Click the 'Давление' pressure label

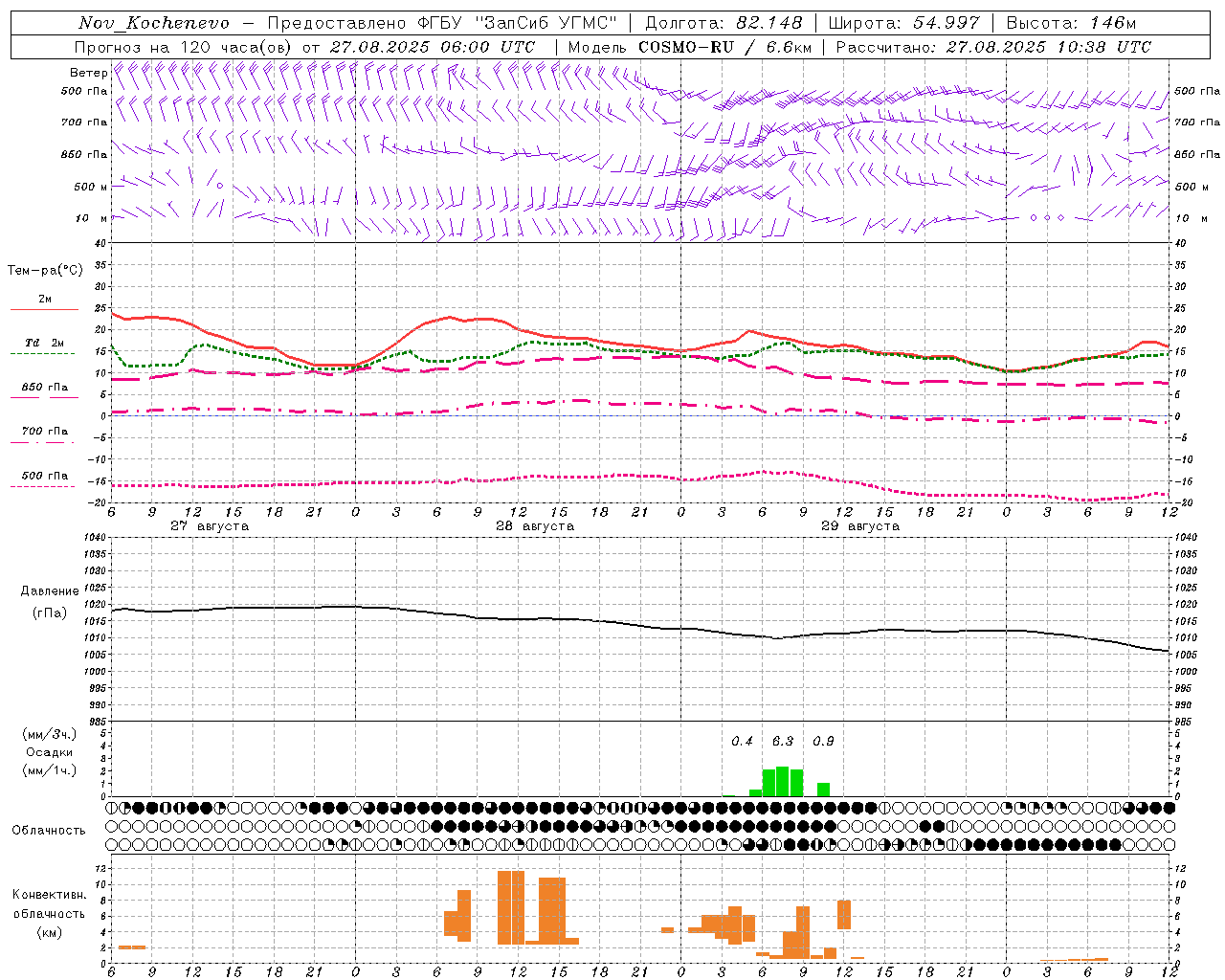click(x=50, y=591)
